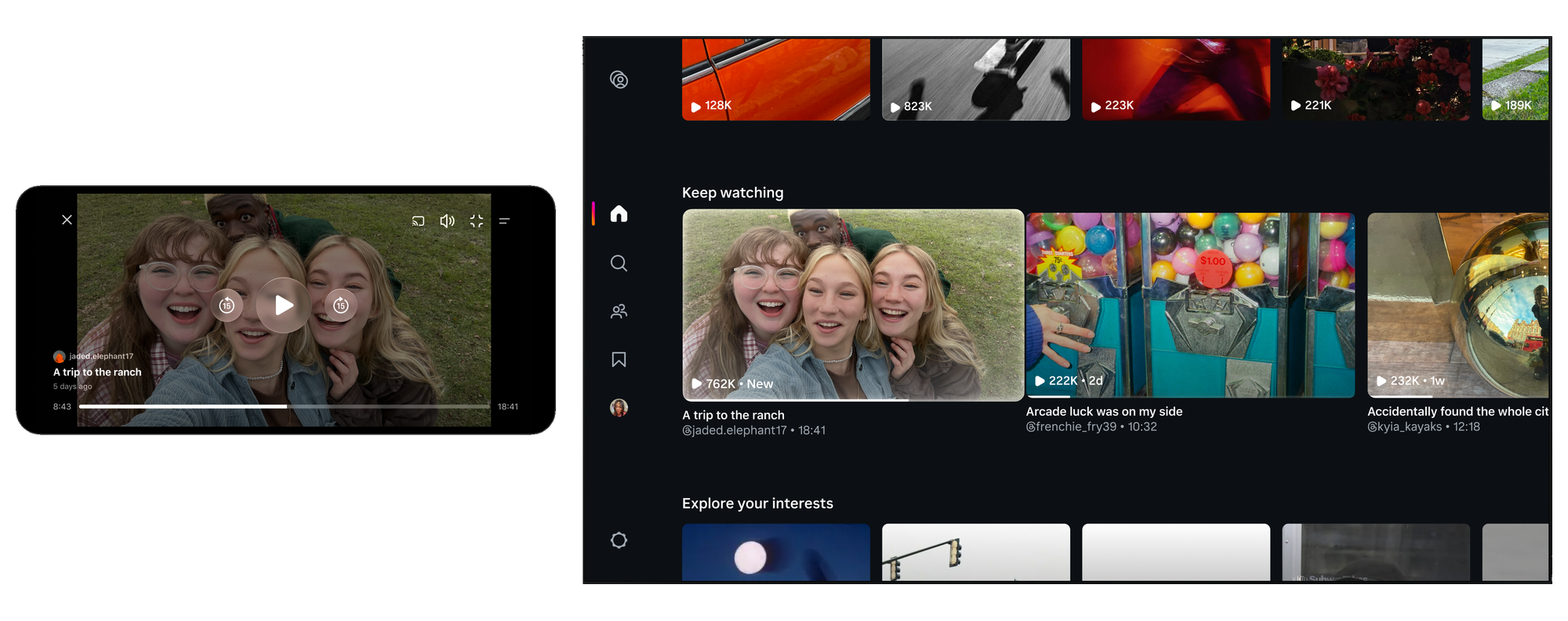
Task: Open Search in the TV sidebar
Action: click(619, 263)
